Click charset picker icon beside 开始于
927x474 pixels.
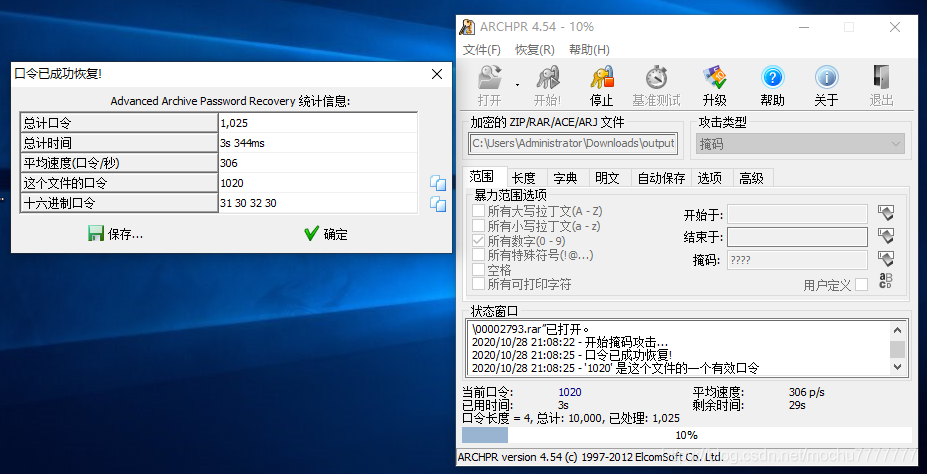tap(886, 213)
